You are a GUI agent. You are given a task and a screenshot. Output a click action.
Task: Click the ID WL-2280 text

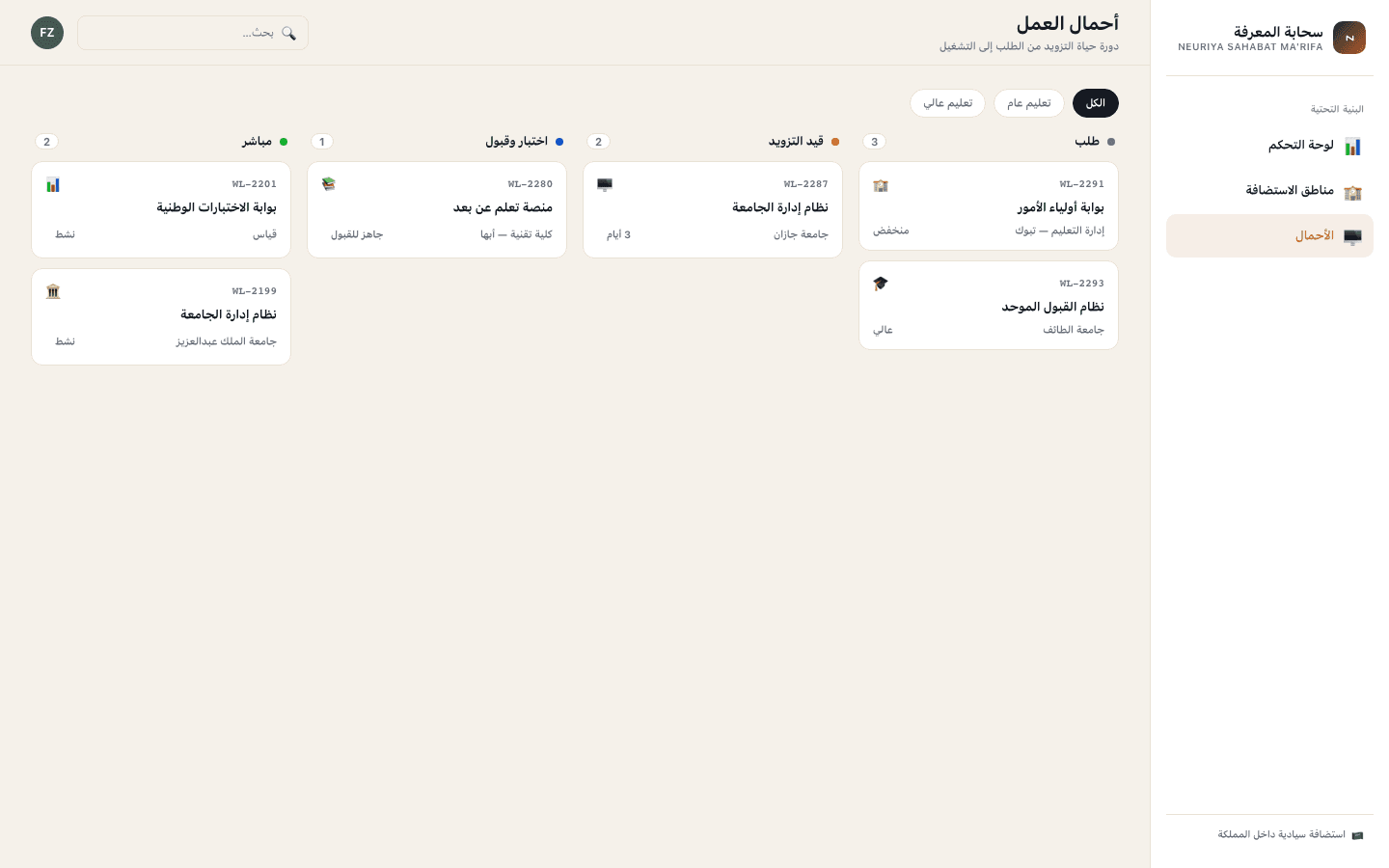click(530, 184)
